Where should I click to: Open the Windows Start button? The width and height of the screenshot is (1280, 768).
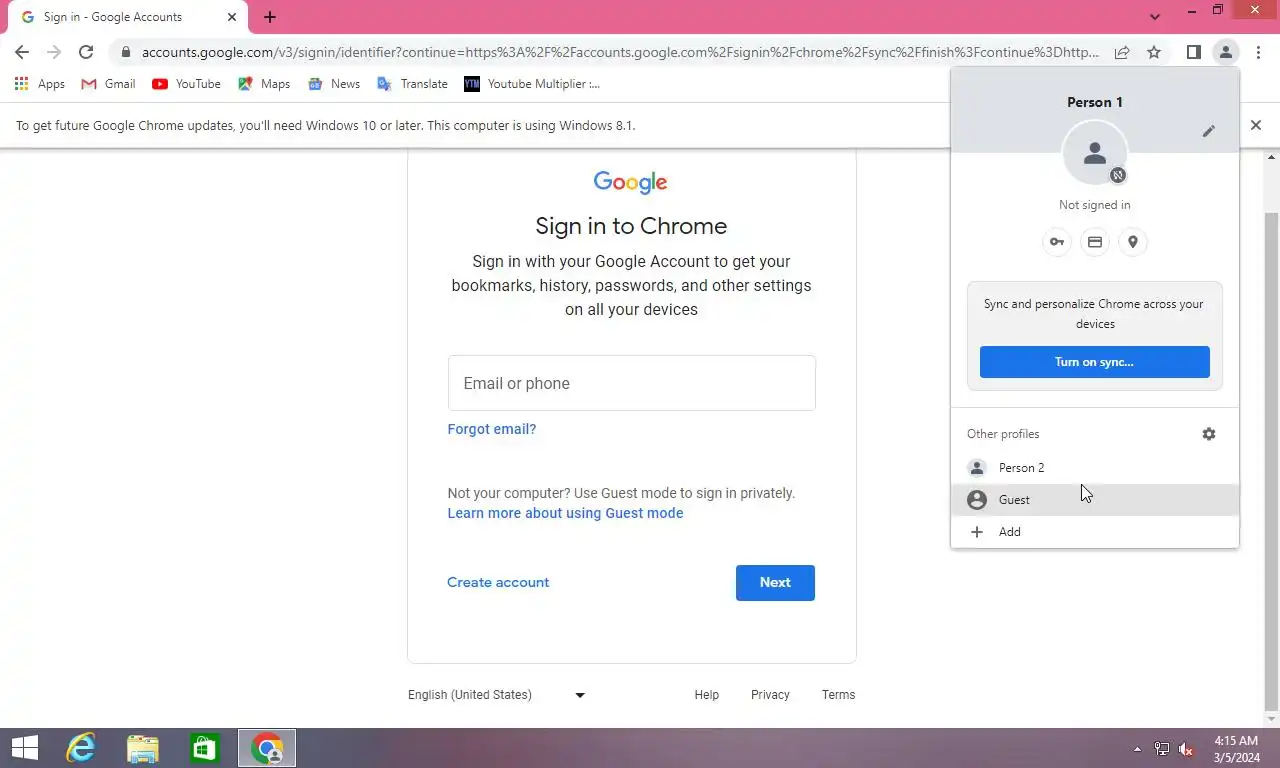pos(25,748)
